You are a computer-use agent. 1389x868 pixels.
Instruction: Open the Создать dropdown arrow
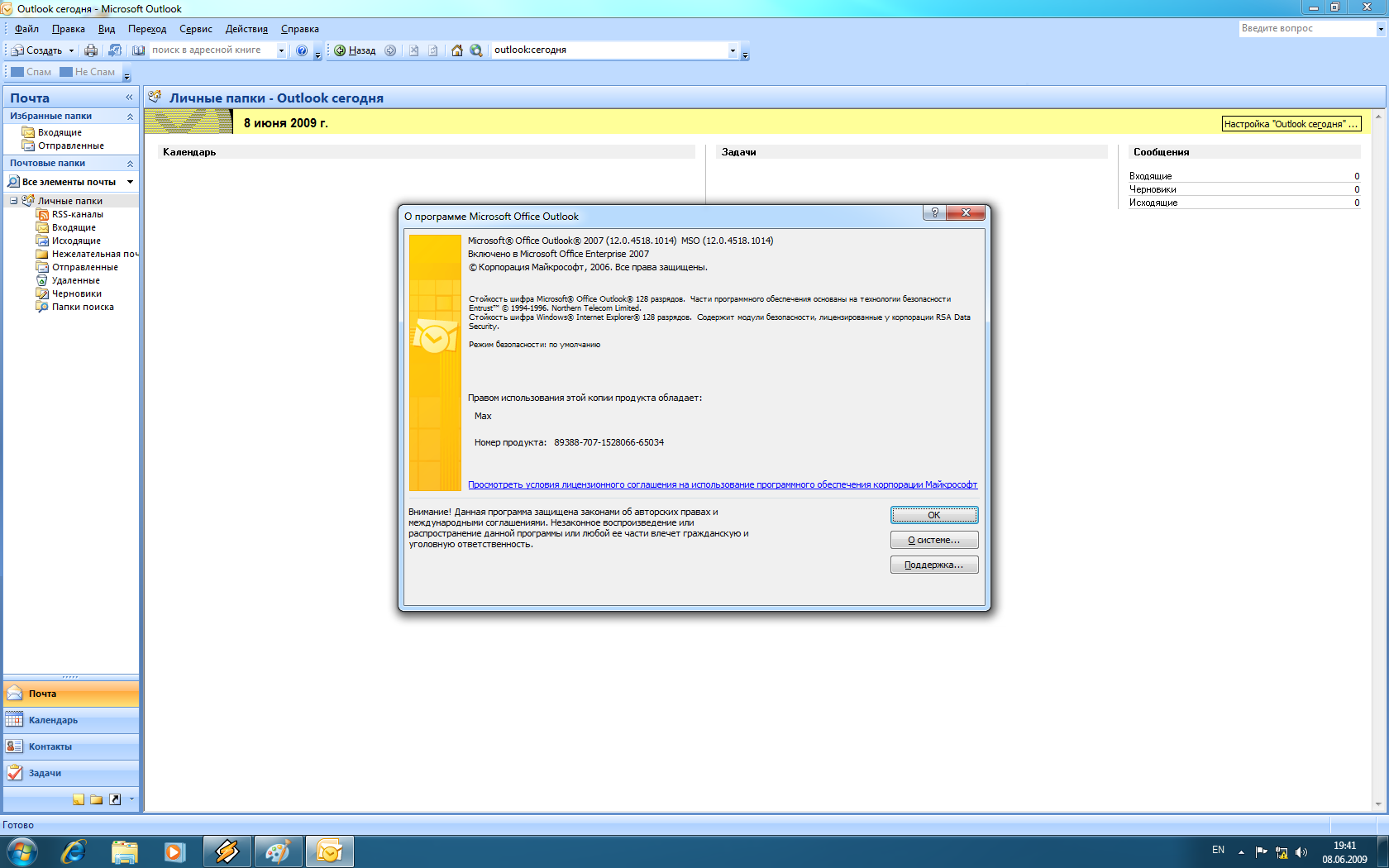click(71, 50)
